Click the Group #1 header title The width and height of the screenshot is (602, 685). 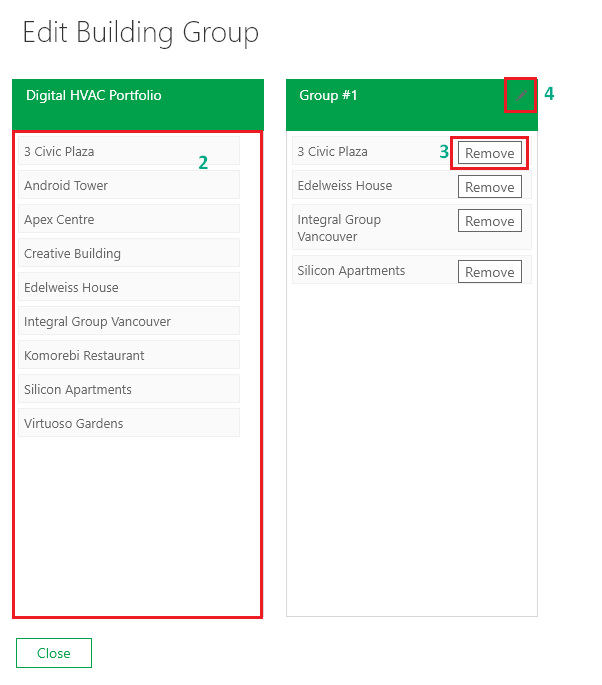(328, 95)
